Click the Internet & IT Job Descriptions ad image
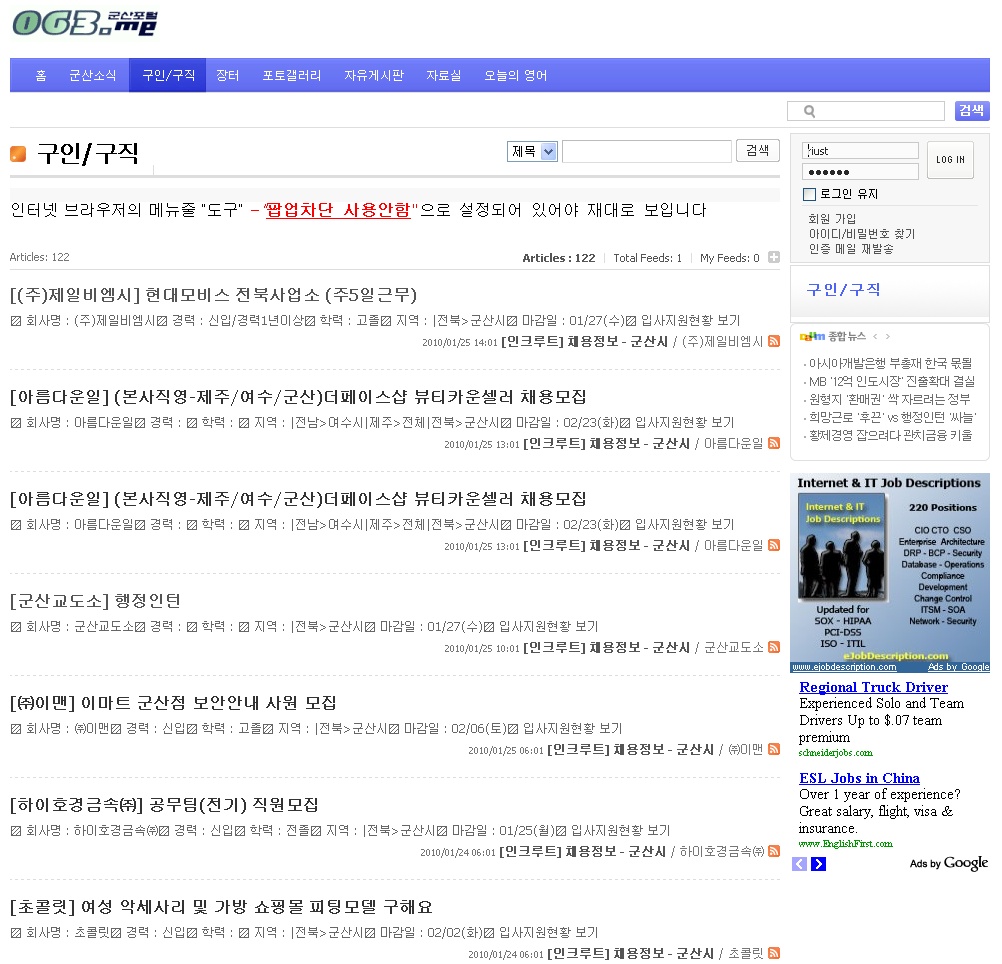Screen dimensions: 1002x964 [889, 572]
